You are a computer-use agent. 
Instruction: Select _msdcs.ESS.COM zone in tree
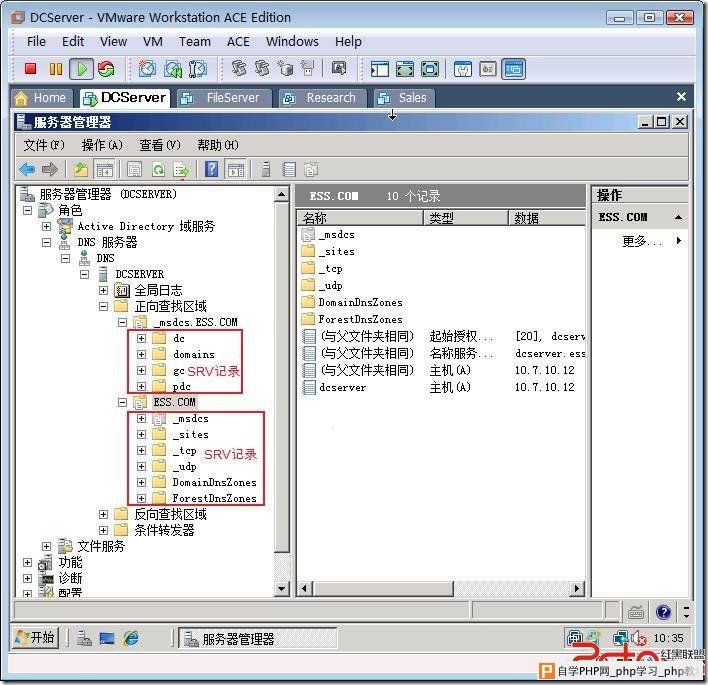click(195, 322)
